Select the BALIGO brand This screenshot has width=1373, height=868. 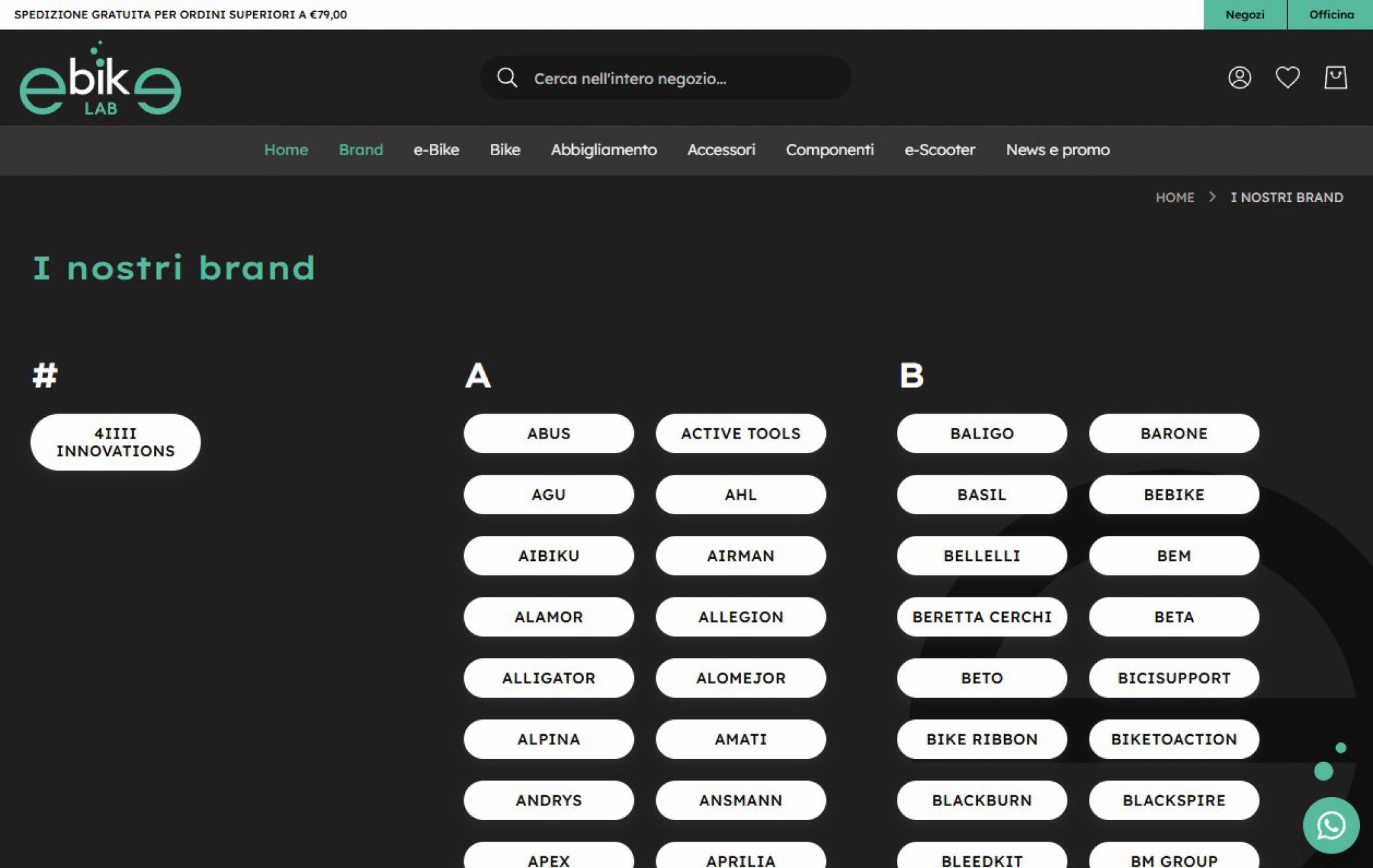[x=982, y=433]
